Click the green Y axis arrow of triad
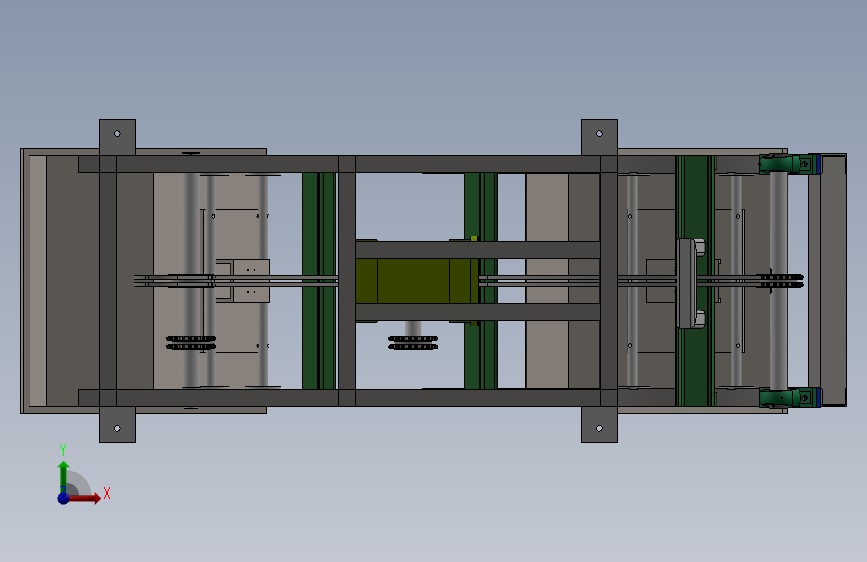Viewport: 867px width, 562px height. tap(63, 475)
